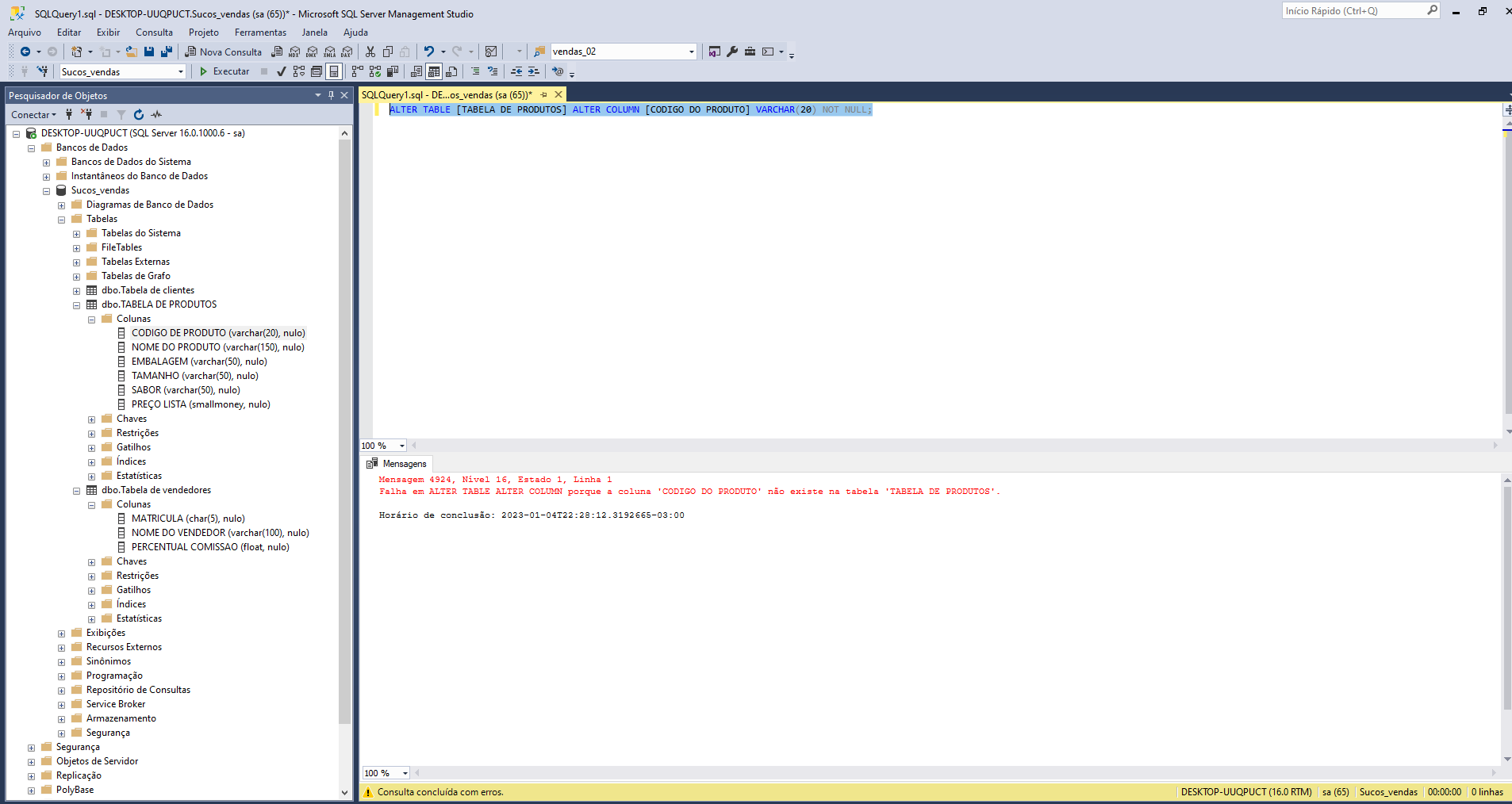This screenshot has width=1512, height=804.
Task: Click the Save floppy disk icon
Action: pyautogui.click(x=149, y=52)
